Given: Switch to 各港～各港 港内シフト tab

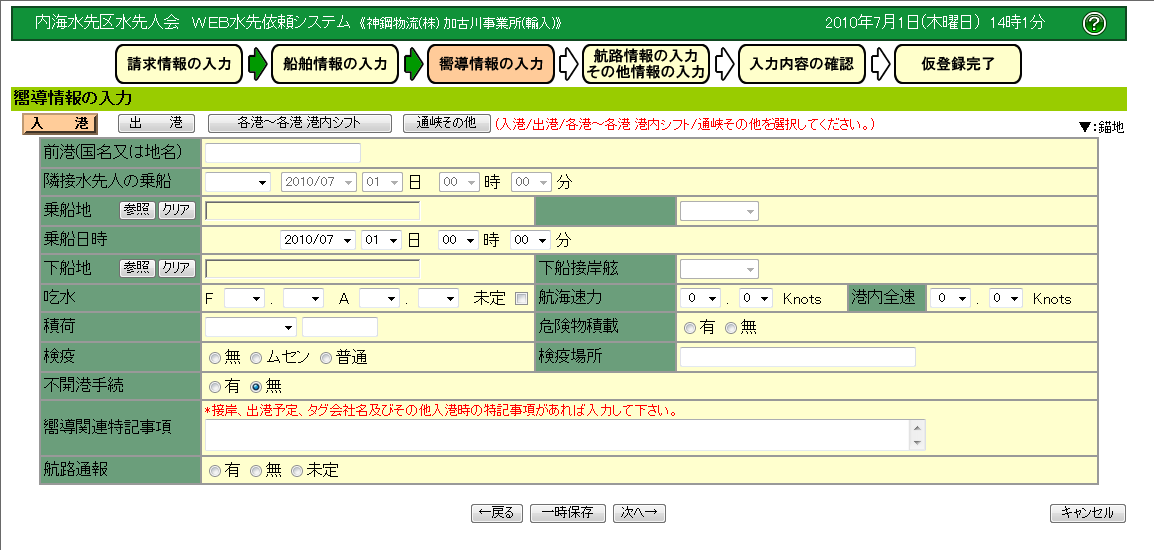Looking at the screenshot, I should click(x=299, y=123).
